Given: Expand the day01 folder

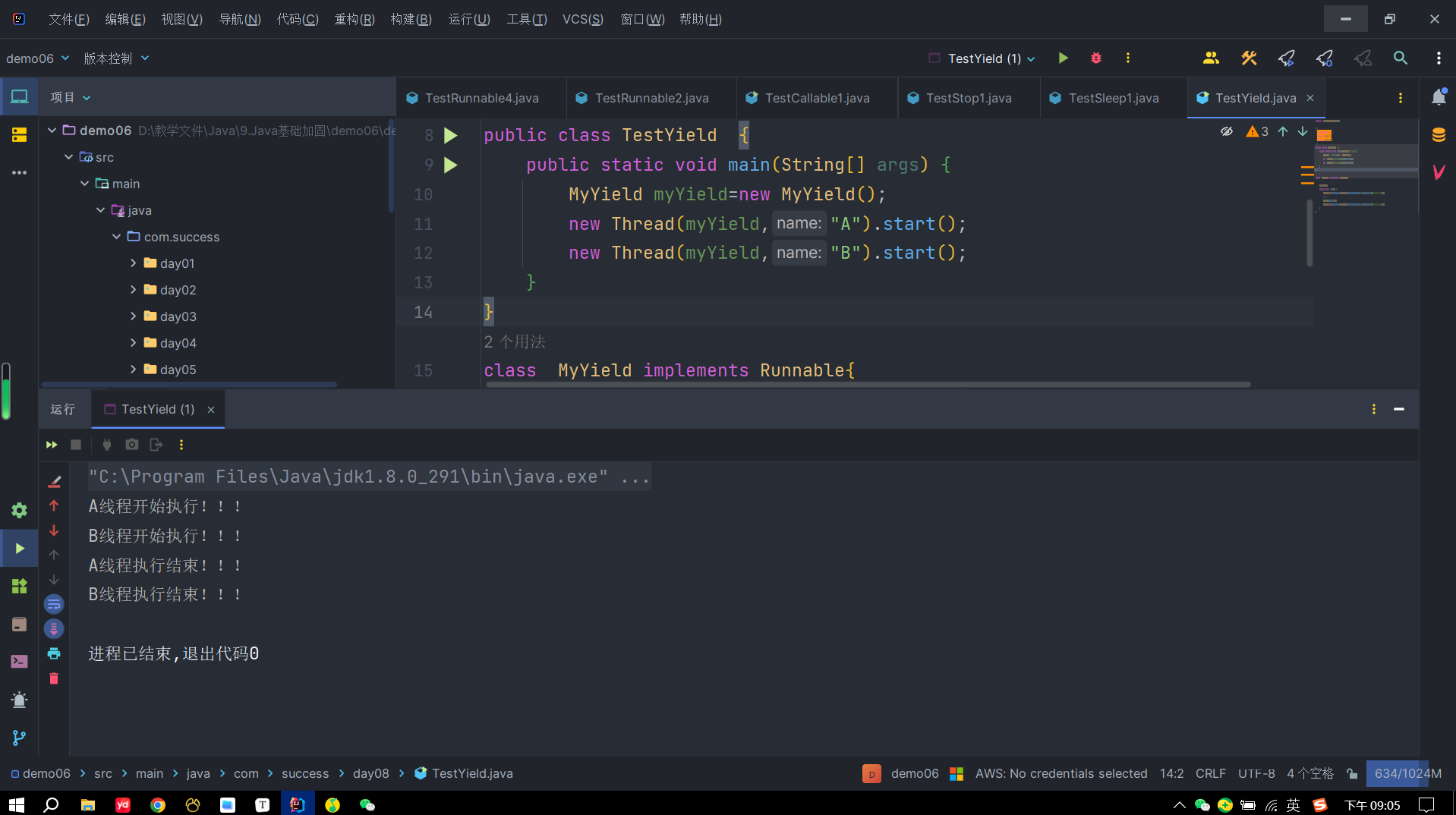Looking at the screenshot, I should pyautogui.click(x=133, y=263).
